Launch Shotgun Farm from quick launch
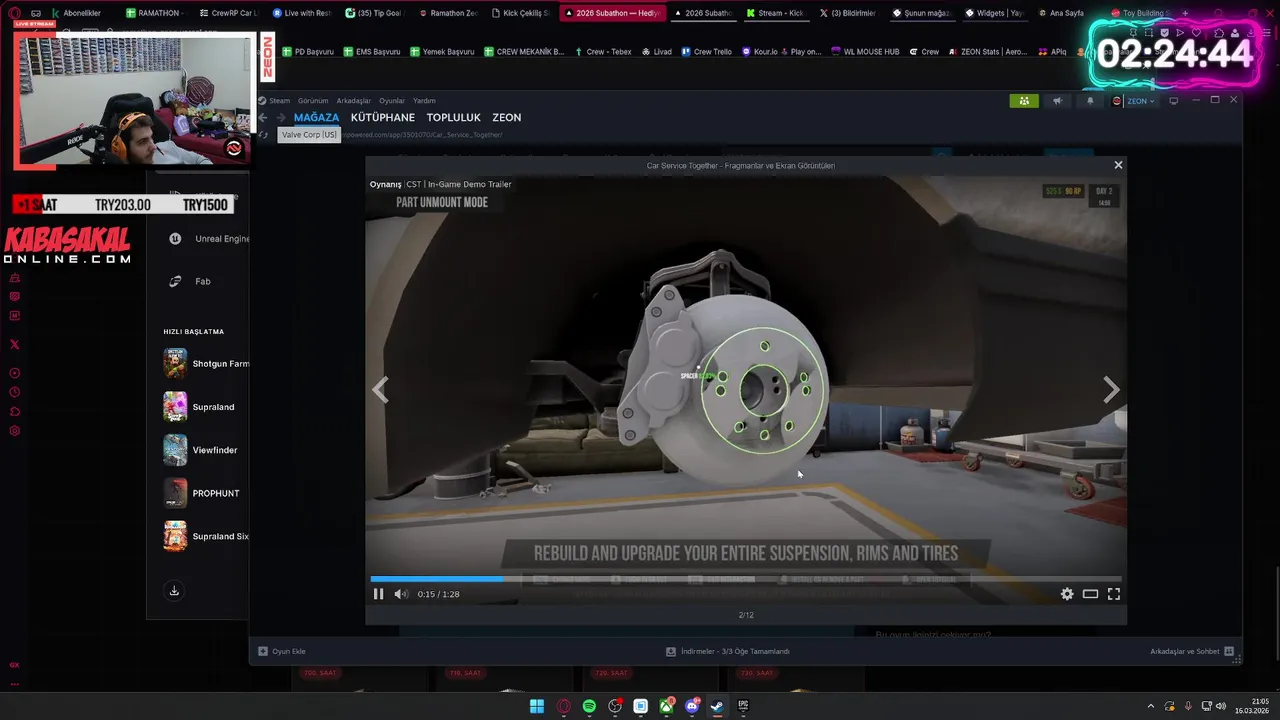Screen dimensions: 1280x720 [206, 364]
